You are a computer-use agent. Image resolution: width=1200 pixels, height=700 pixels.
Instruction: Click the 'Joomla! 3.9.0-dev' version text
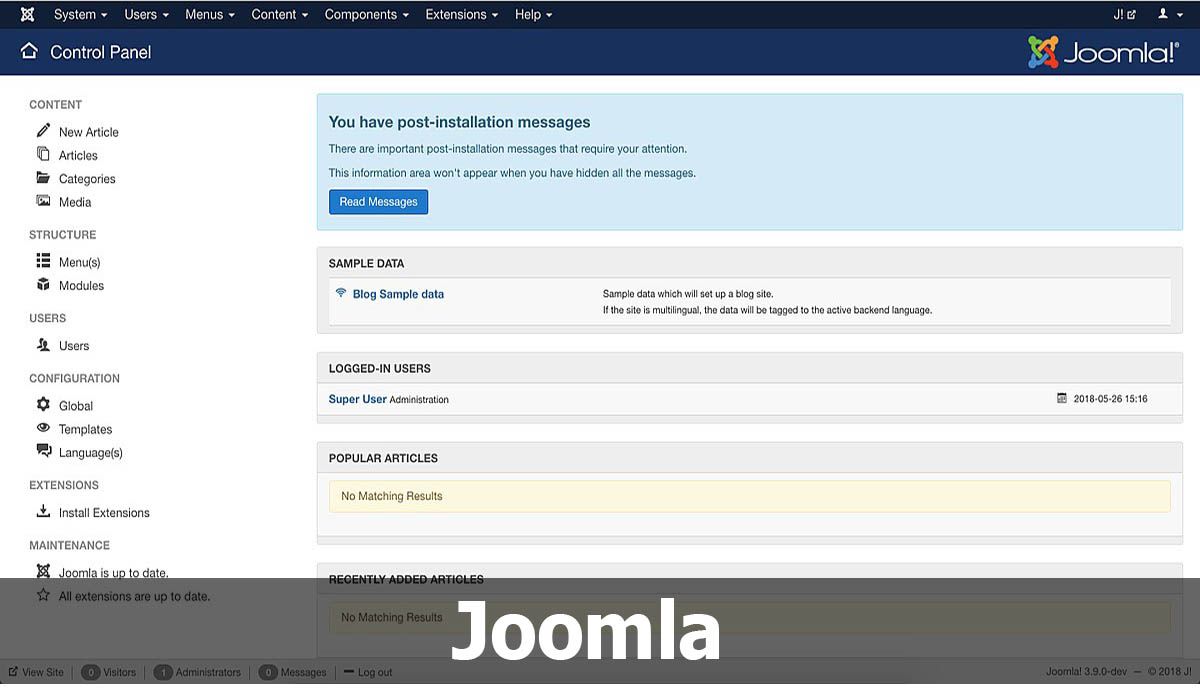[x=1085, y=672]
